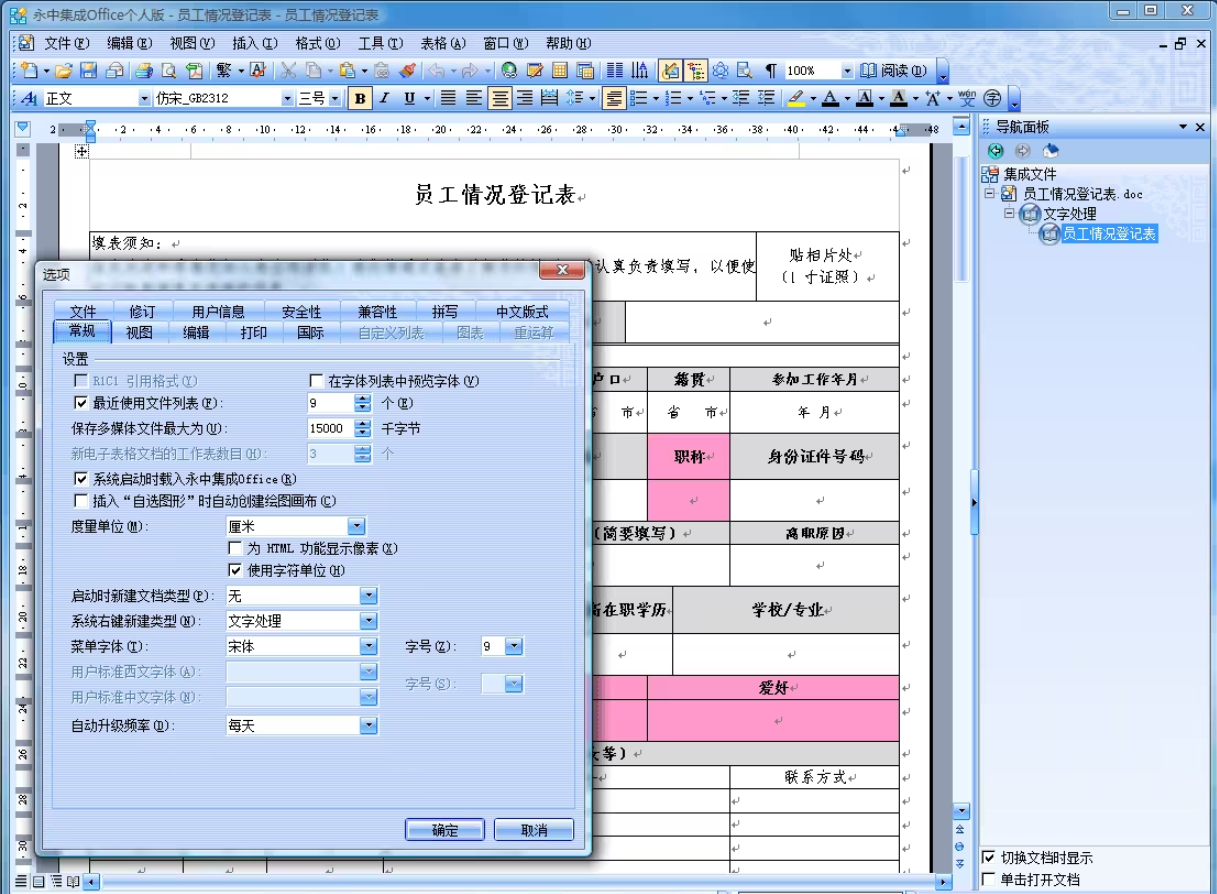Click the 最近使用文件列表 number field

pos(330,403)
